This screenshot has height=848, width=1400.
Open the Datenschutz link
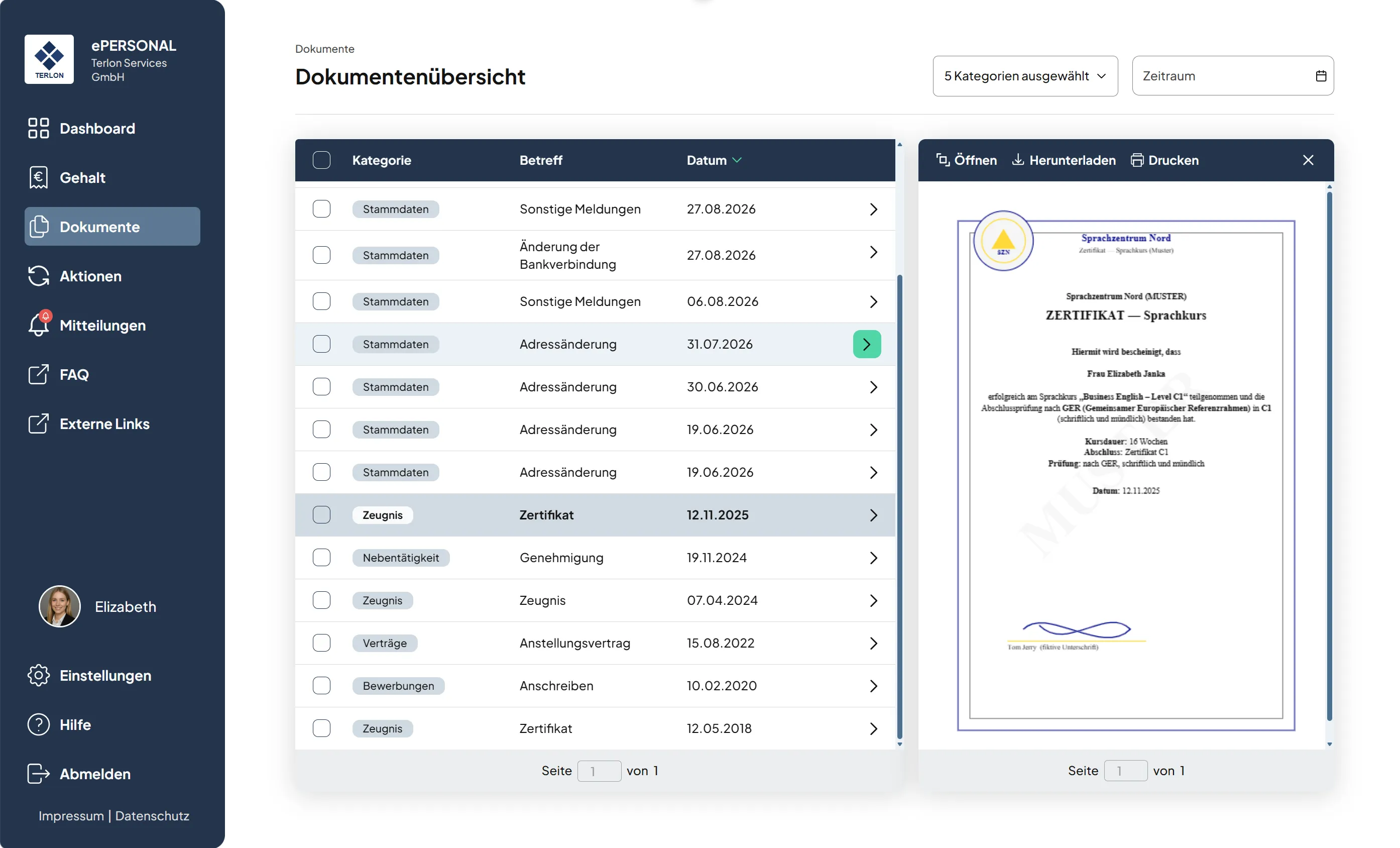pos(152,816)
